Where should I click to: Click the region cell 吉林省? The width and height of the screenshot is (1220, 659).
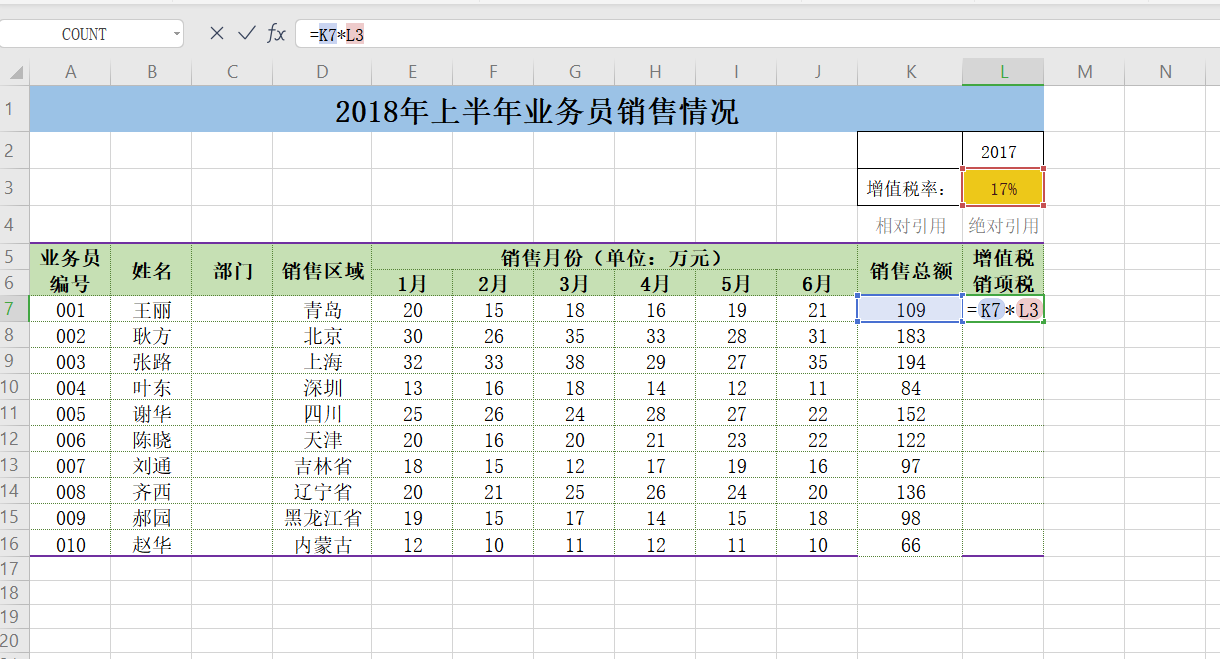point(322,466)
